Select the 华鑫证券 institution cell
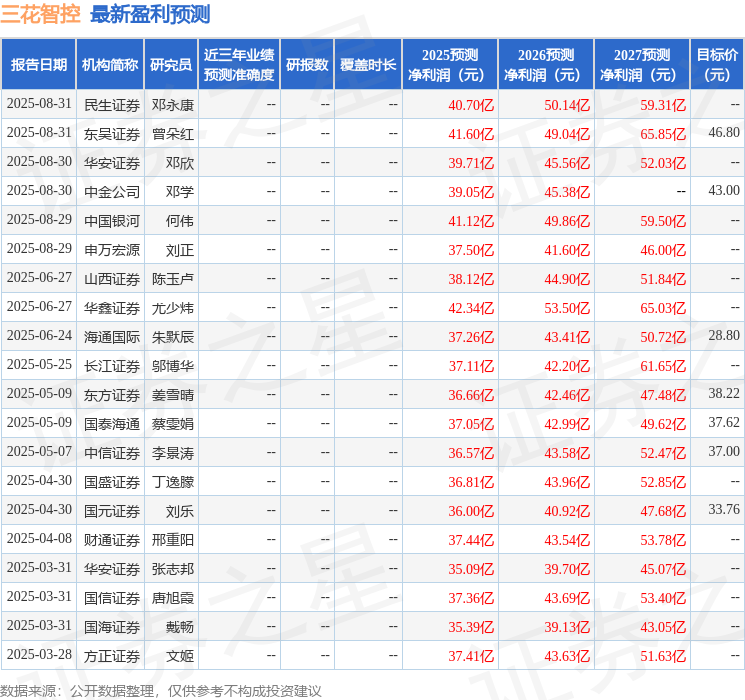 pyautogui.click(x=112, y=308)
